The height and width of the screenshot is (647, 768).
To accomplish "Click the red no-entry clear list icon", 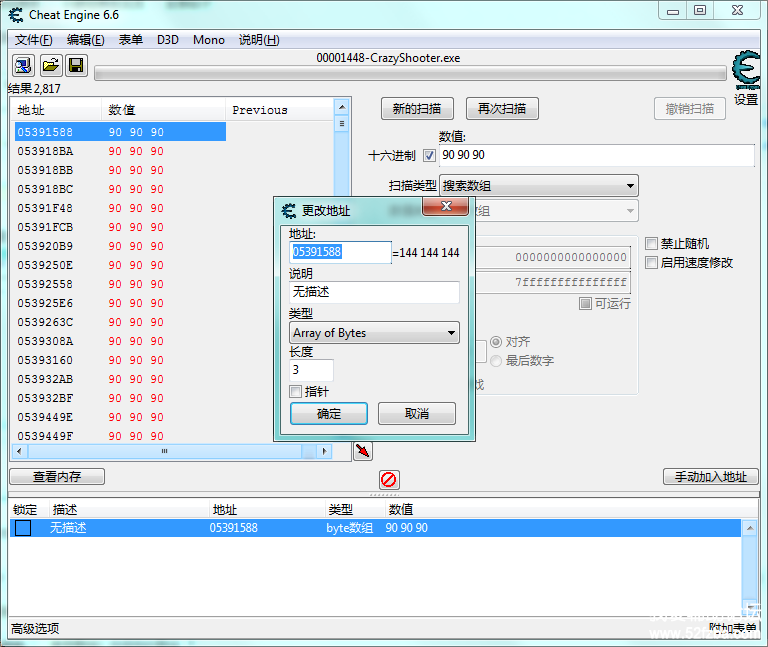I will click(389, 479).
